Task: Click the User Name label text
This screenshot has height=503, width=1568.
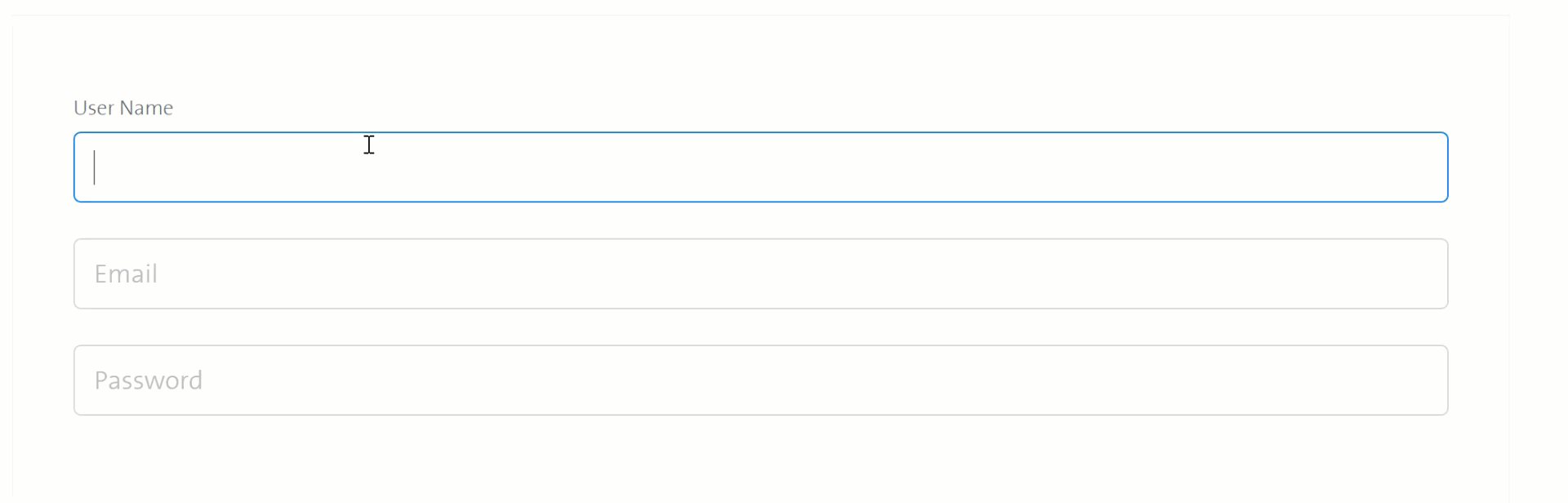Action: point(122,107)
